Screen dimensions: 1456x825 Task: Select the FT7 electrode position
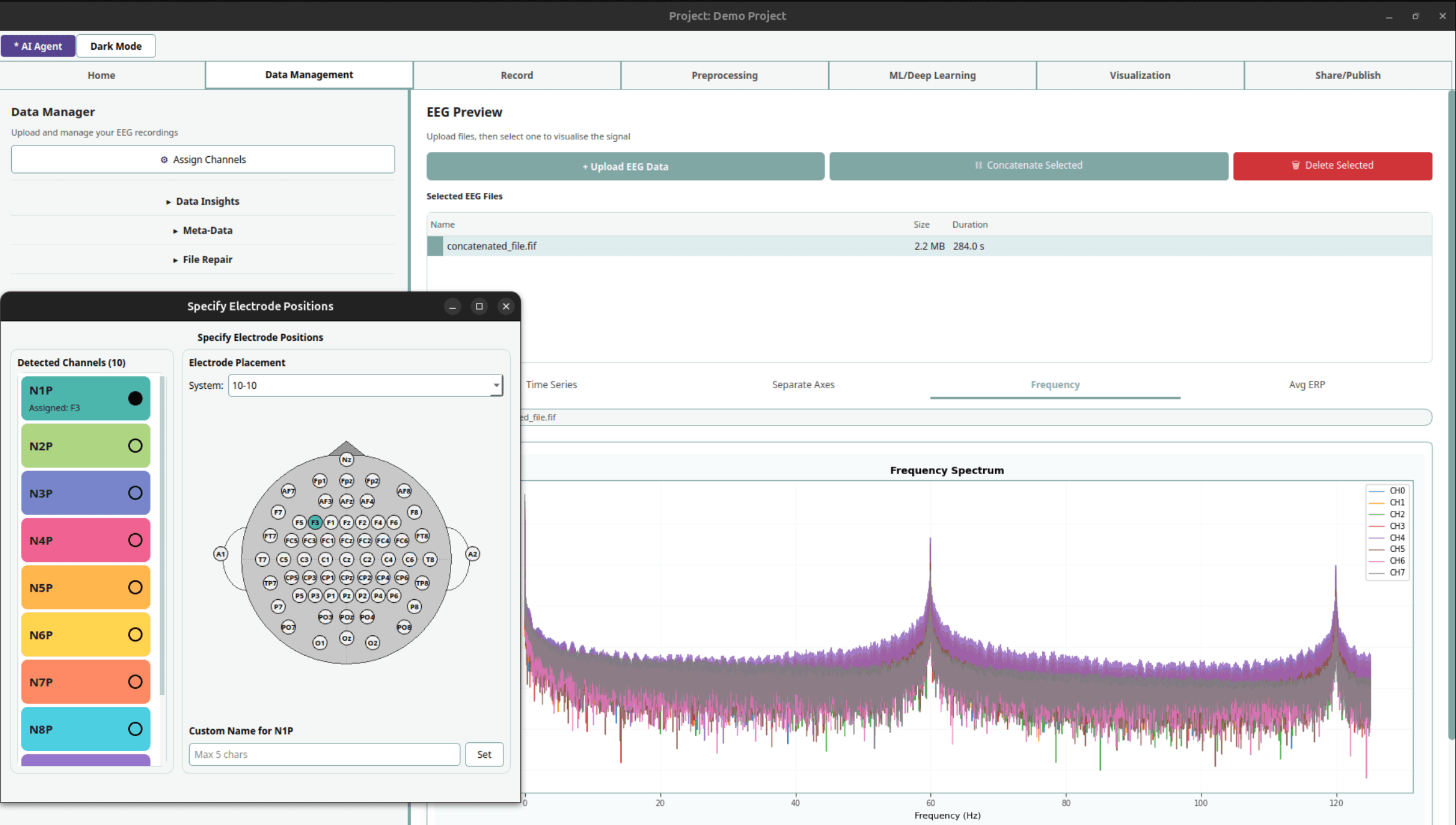270,536
